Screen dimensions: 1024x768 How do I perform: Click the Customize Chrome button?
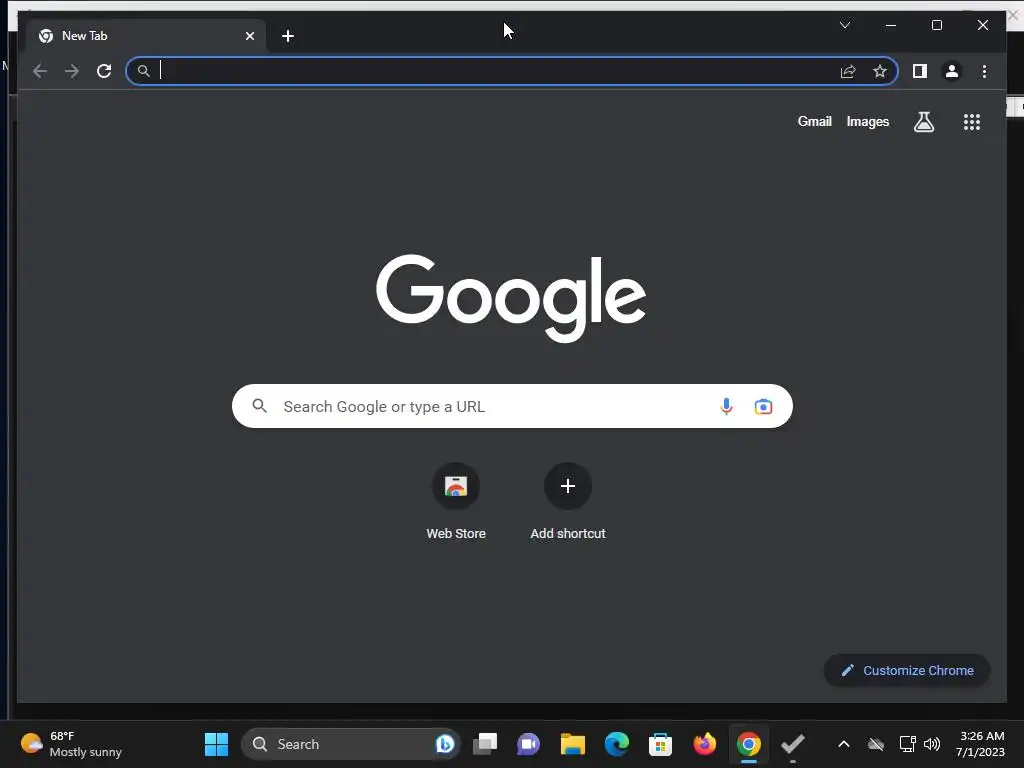[907, 670]
